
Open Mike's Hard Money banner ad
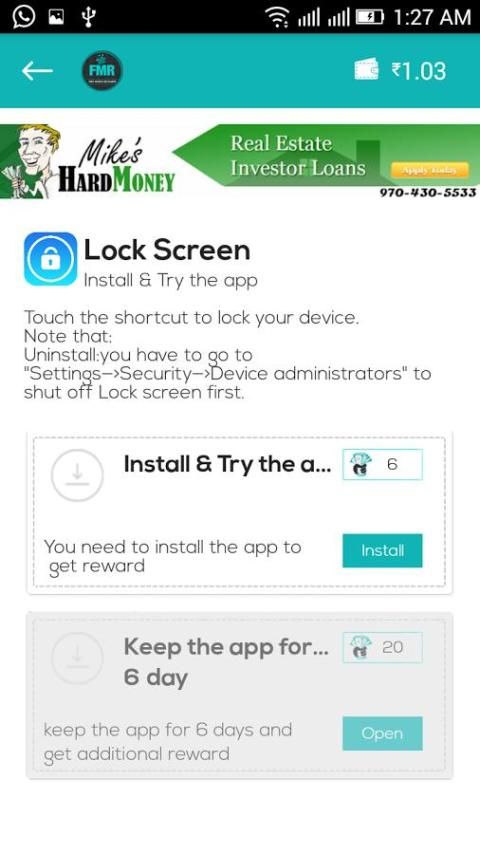[240, 162]
